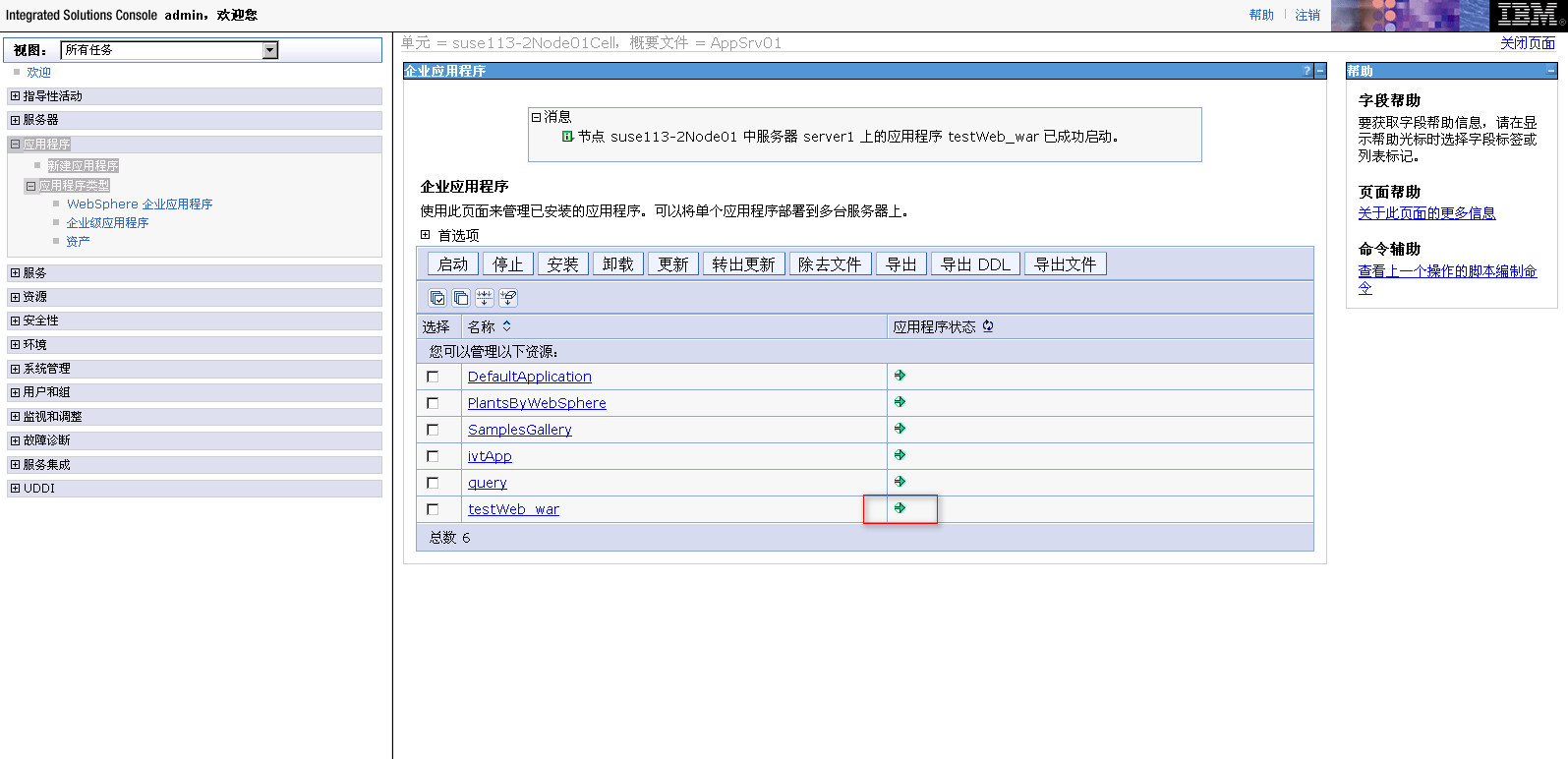
Task: Click the 更新 button
Action: point(673,264)
